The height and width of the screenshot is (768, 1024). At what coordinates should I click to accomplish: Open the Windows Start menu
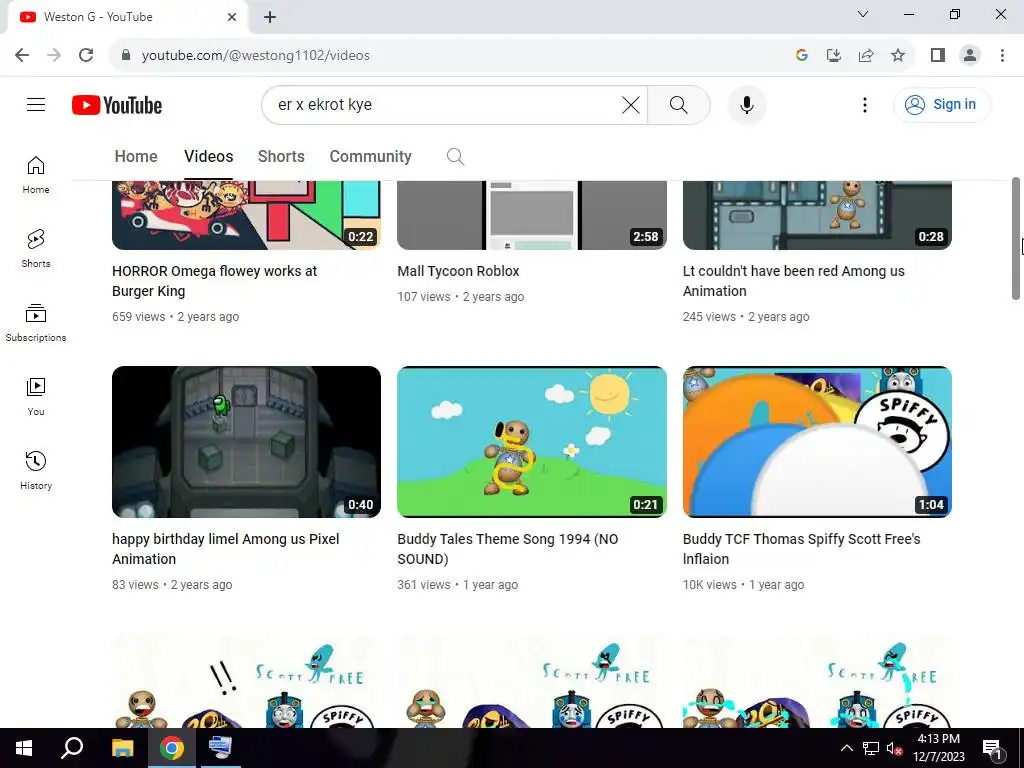coord(24,748)
